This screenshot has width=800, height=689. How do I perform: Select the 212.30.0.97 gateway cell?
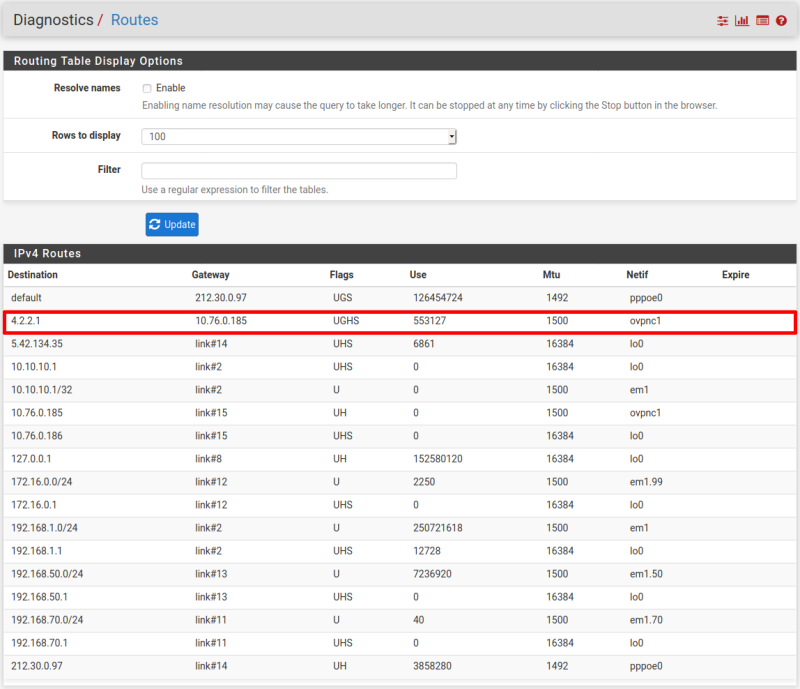(x=221, y=298)
